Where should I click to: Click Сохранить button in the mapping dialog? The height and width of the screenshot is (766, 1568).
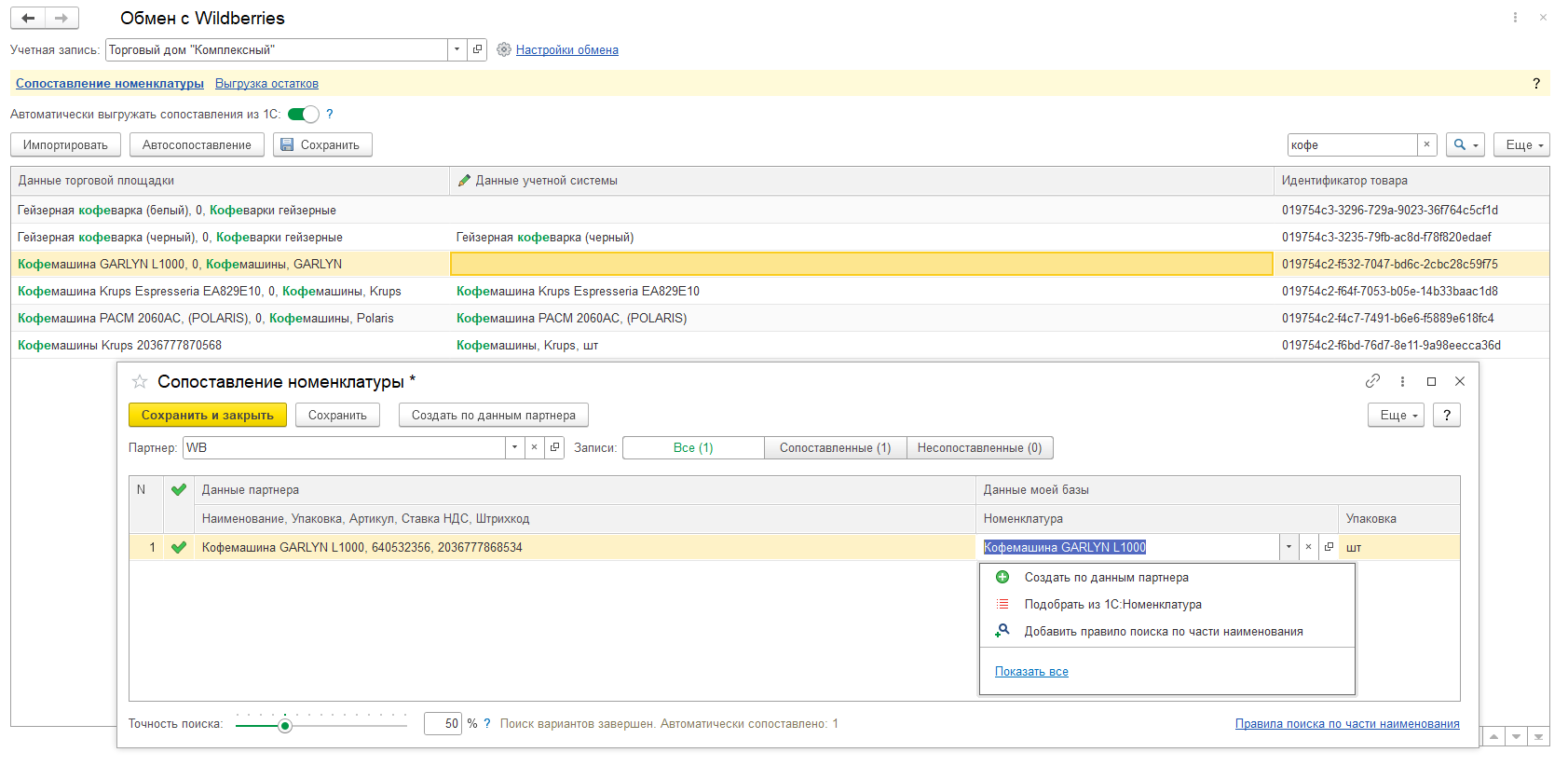click(x=337, y=416)
